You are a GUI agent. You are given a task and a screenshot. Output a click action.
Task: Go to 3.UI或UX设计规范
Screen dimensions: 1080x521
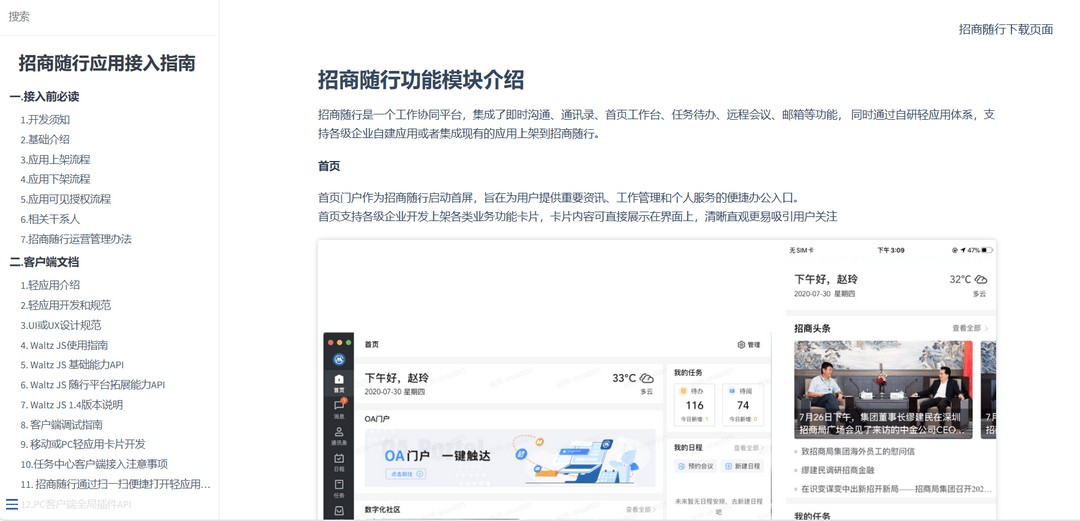click(x=61, y=325)
